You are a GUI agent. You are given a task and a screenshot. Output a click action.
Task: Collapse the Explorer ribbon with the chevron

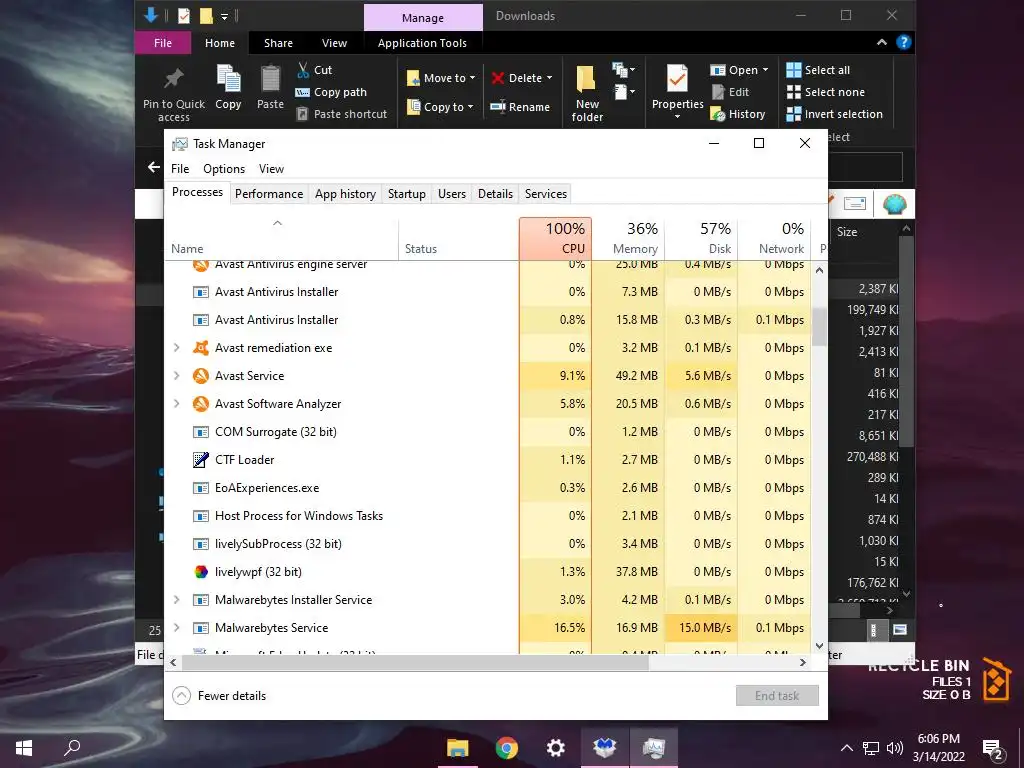(882, 42)
